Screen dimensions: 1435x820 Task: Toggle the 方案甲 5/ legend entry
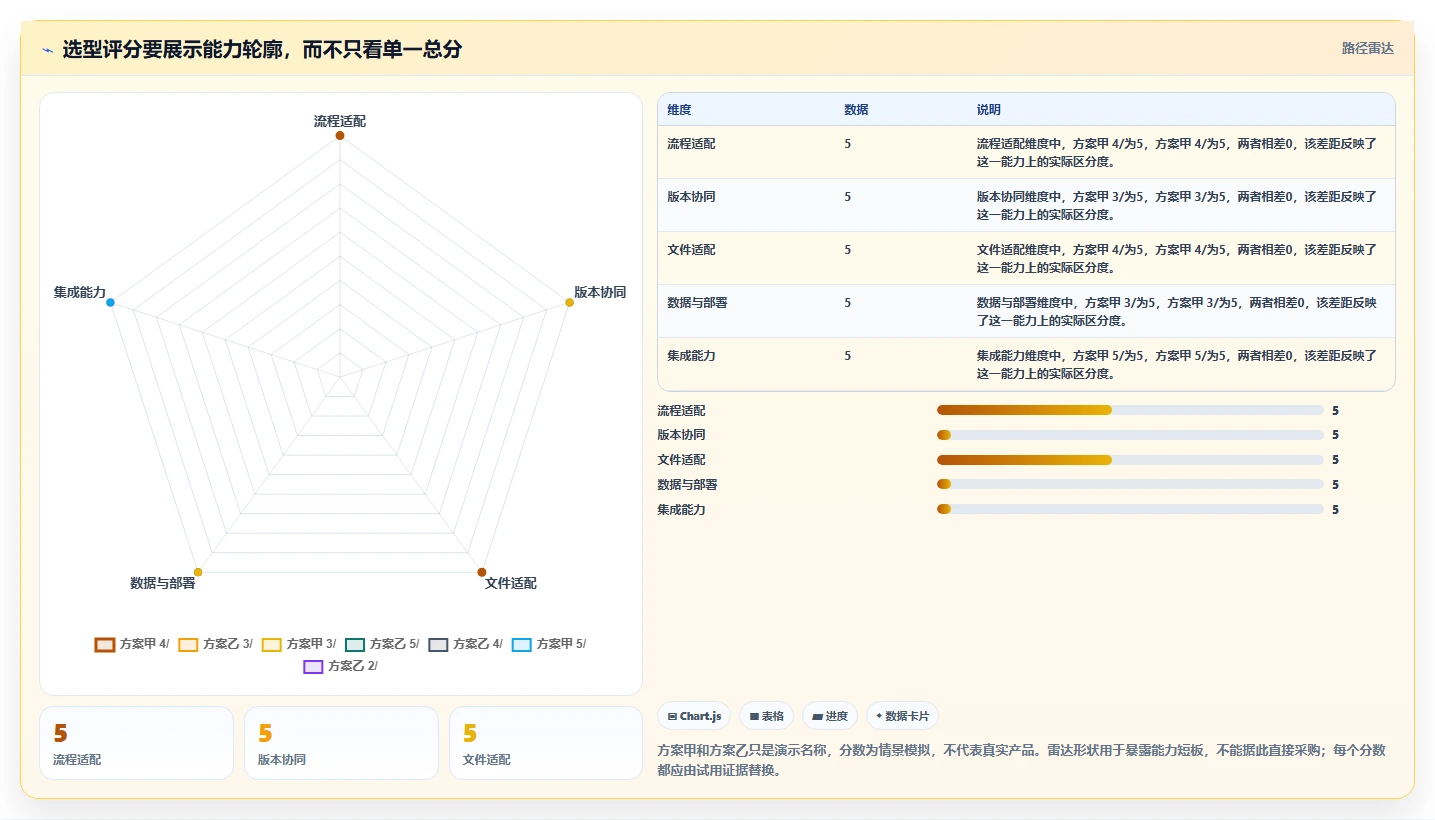(x=549, y=644)
